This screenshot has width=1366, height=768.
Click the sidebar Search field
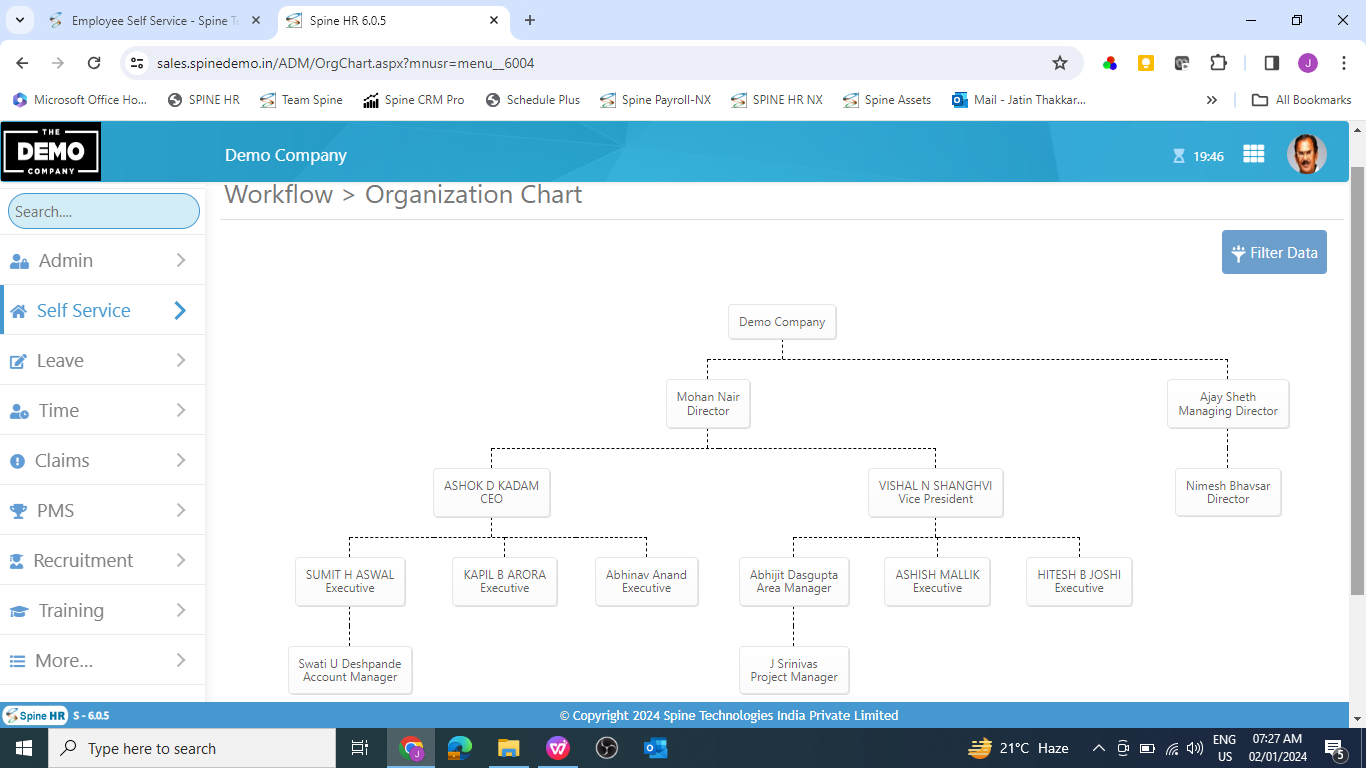104,211
